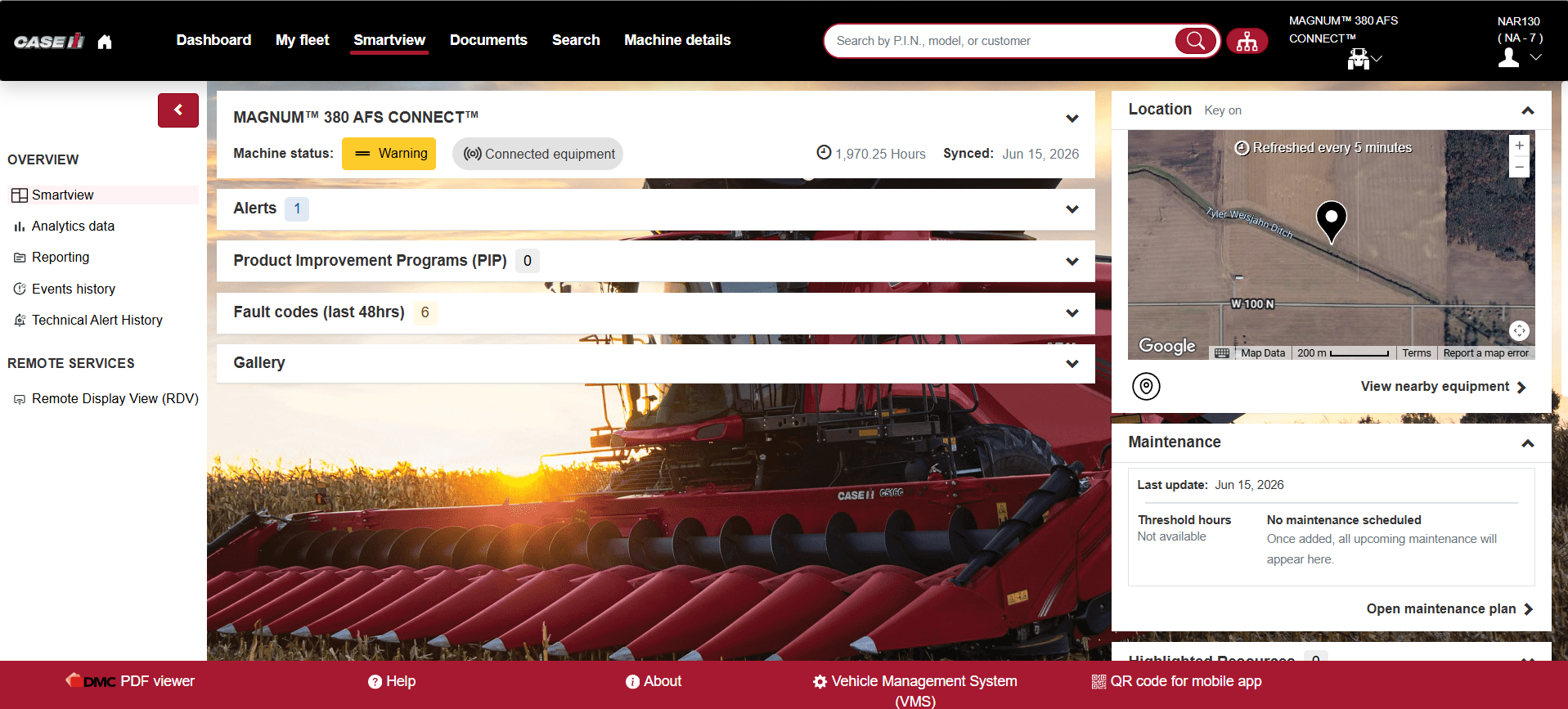Viewport: 1568px width, 709px height.
Task: Expand Fault codes (last 48hrs) panel
Action: click(x=1072, y=313)
